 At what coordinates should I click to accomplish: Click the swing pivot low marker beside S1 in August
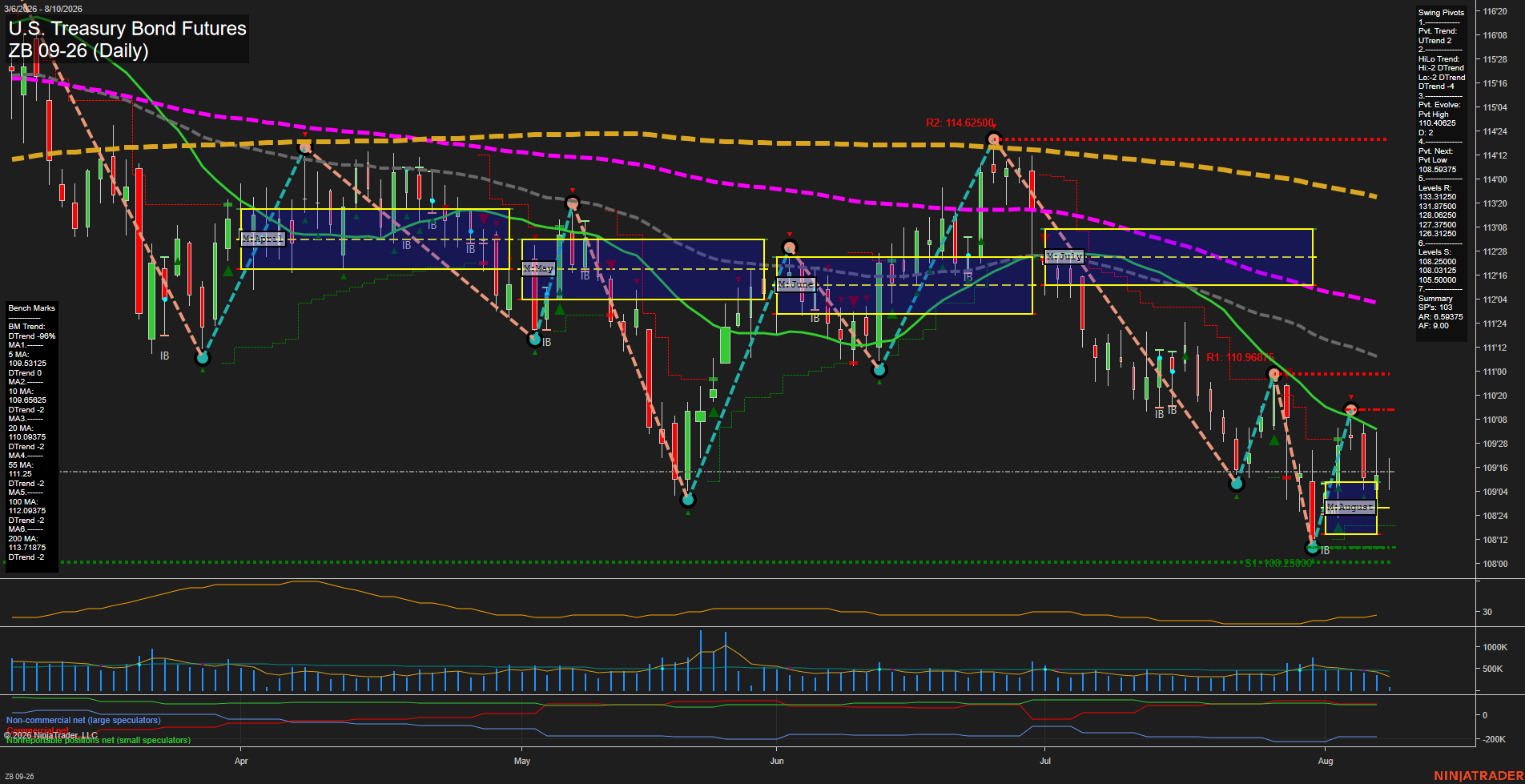(1312, 548)
